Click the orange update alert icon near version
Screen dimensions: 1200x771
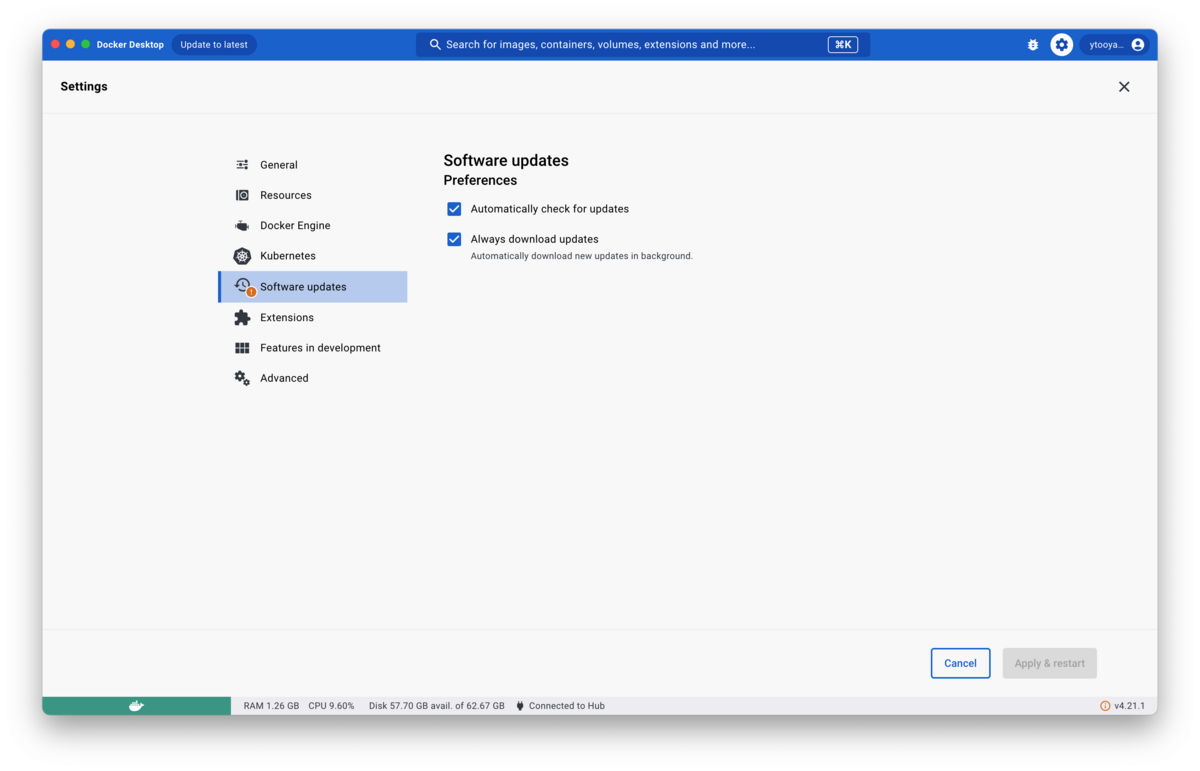[1105, 706]
